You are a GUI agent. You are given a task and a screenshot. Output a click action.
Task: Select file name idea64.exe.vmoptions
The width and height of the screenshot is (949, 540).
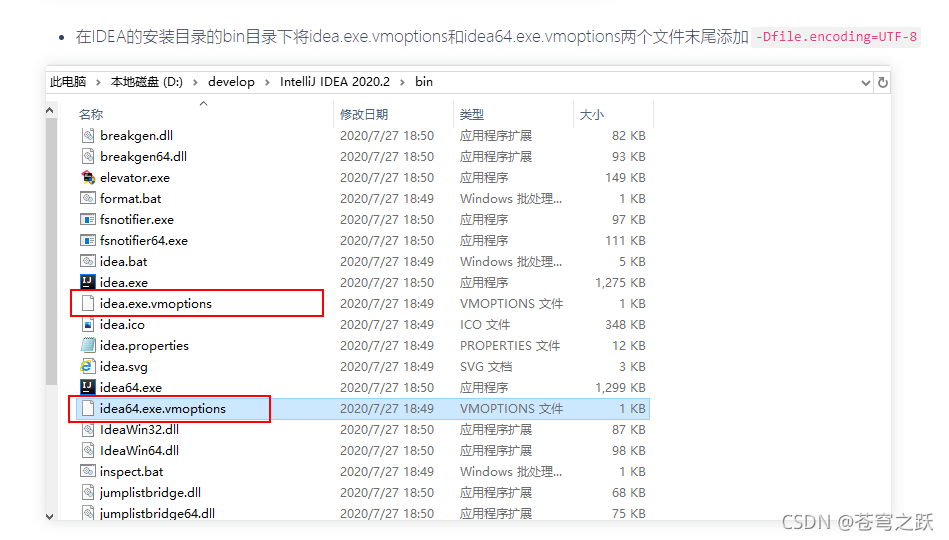(162, 409)
